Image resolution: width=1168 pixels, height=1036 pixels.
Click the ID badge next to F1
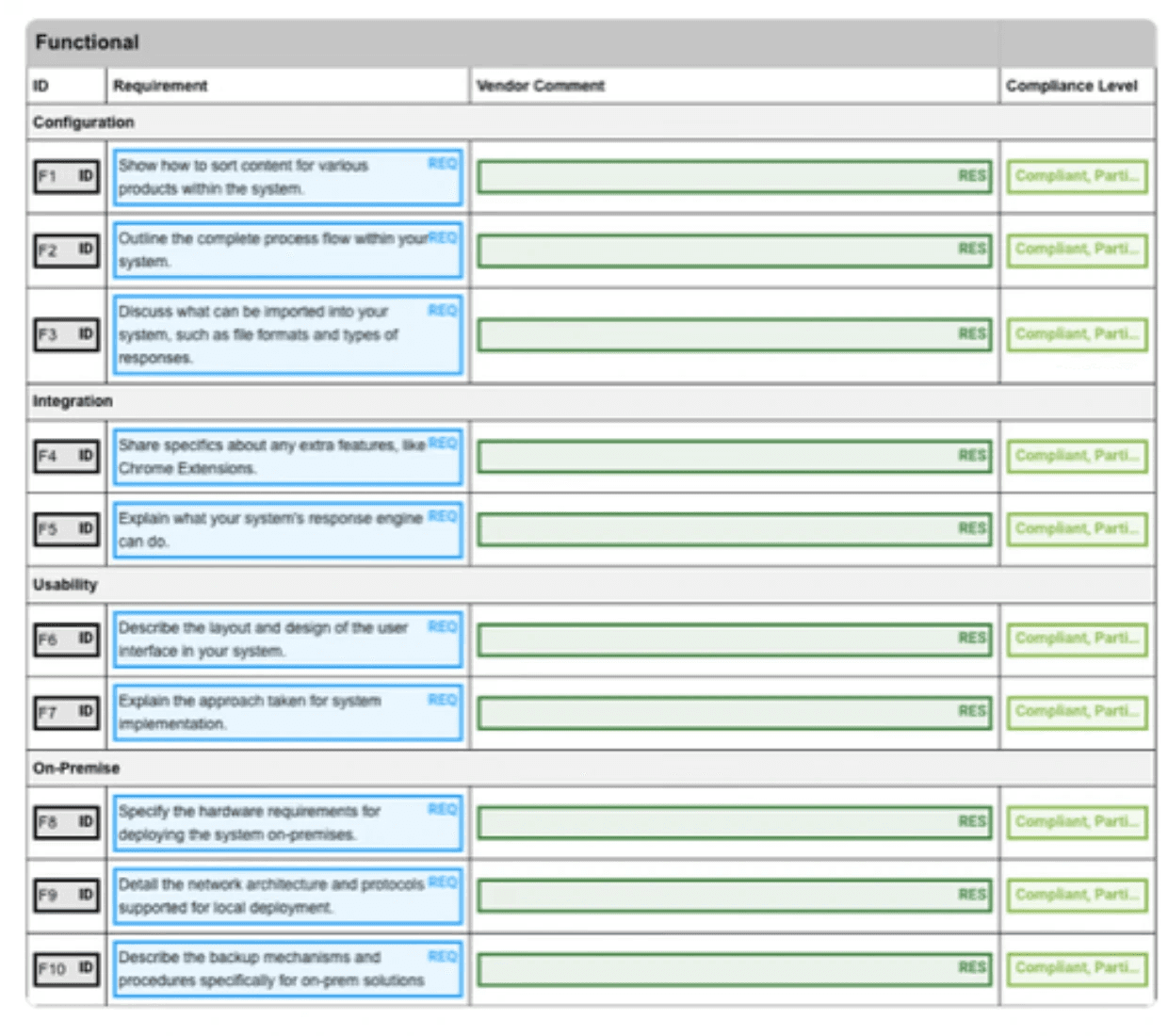point(84,175)
